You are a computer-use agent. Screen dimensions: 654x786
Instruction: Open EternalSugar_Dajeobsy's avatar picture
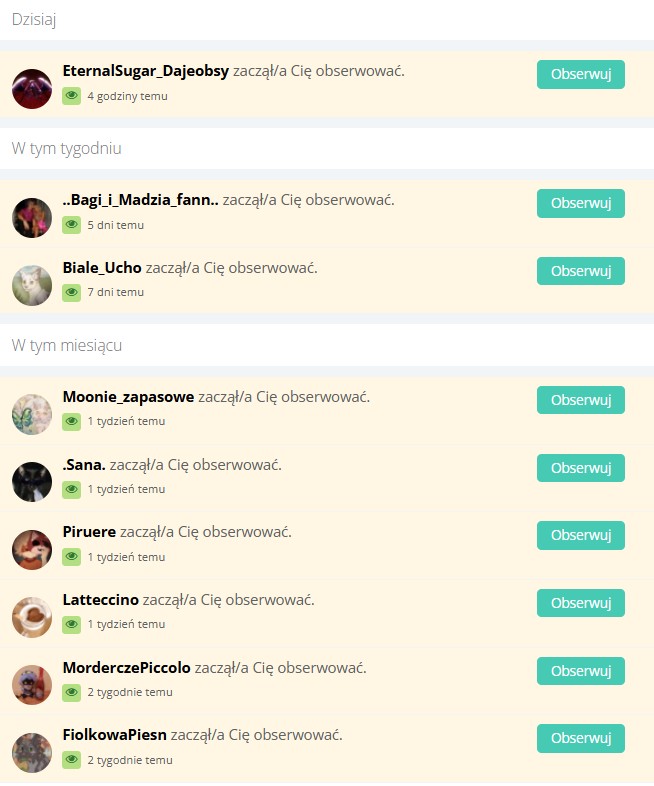32,89
